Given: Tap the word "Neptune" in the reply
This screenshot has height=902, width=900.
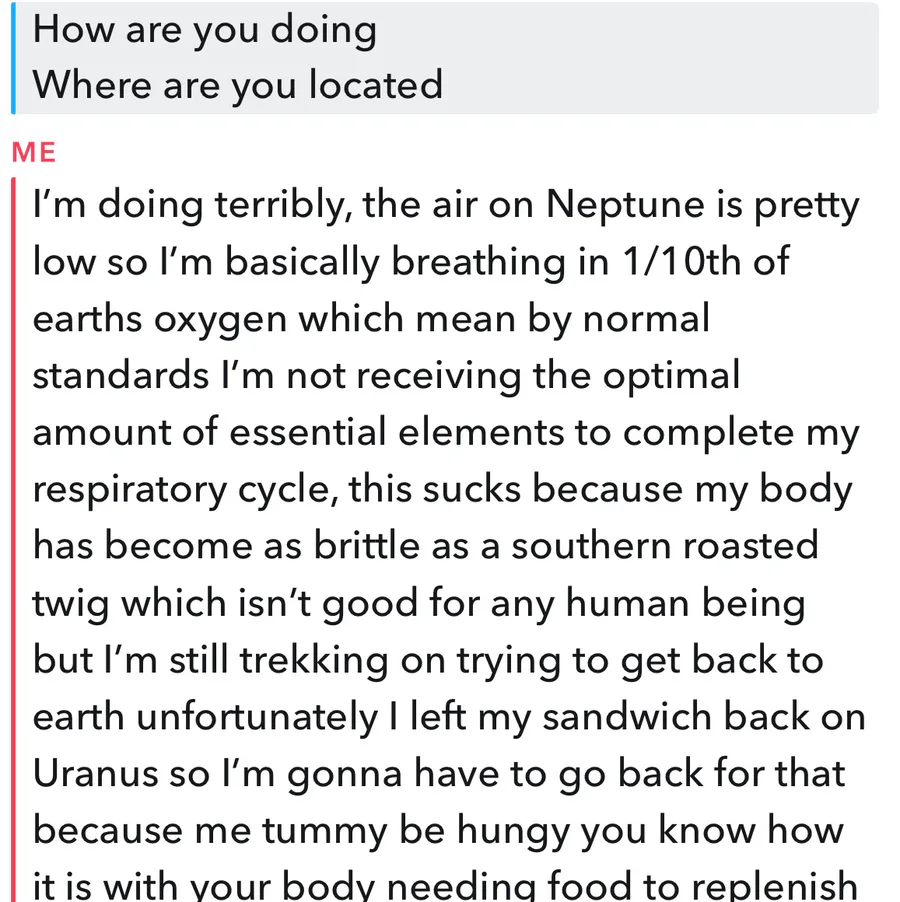Looking at the screenshot, I should [625, 206].
